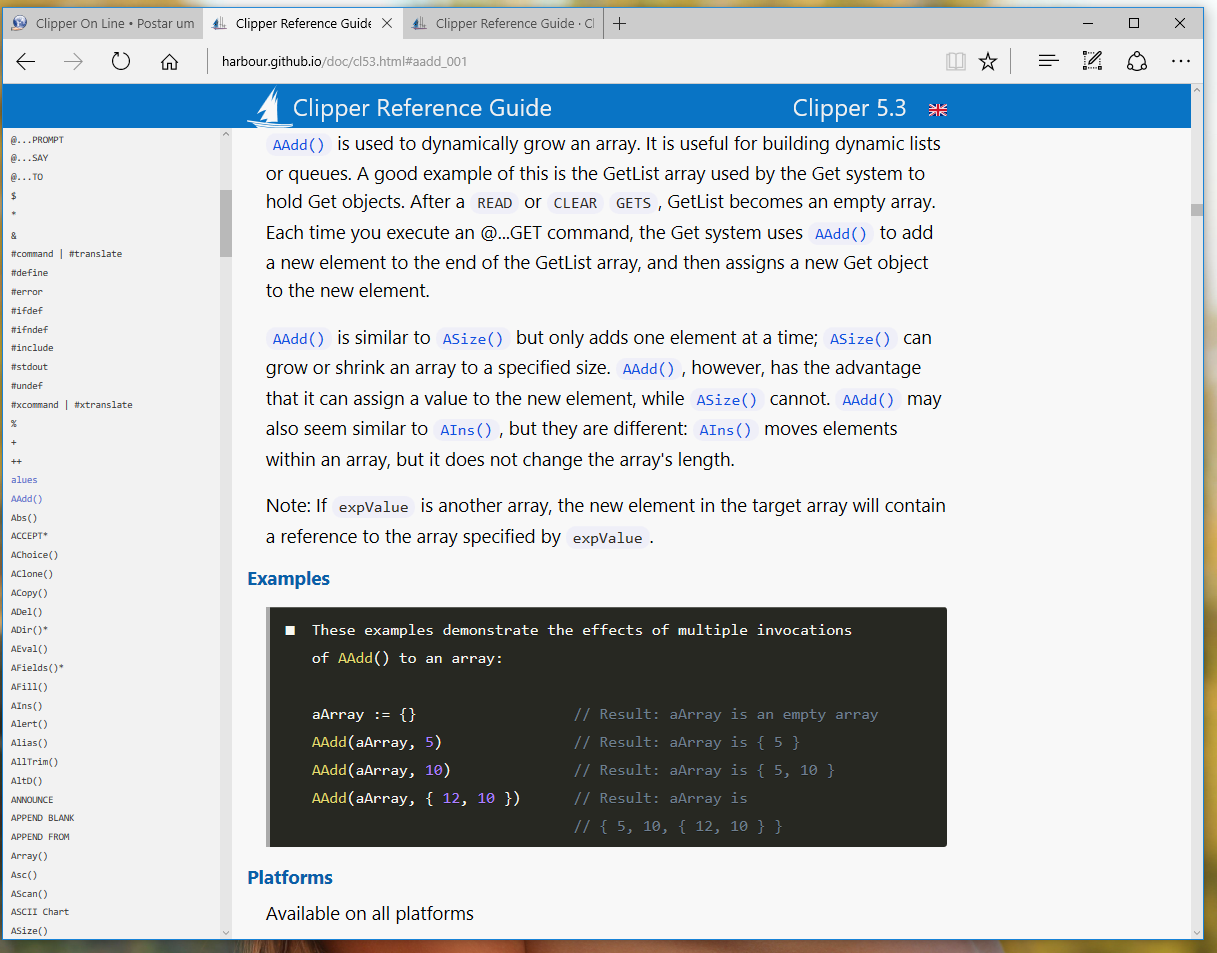Image resolution: width=1217 pixels, height=953 pixels.
Task: Make a web note
Action: click(1092, 62)
